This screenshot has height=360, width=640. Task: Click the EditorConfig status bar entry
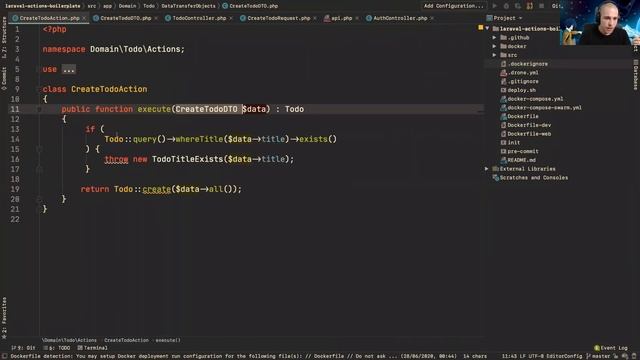(x=564, y=356)
